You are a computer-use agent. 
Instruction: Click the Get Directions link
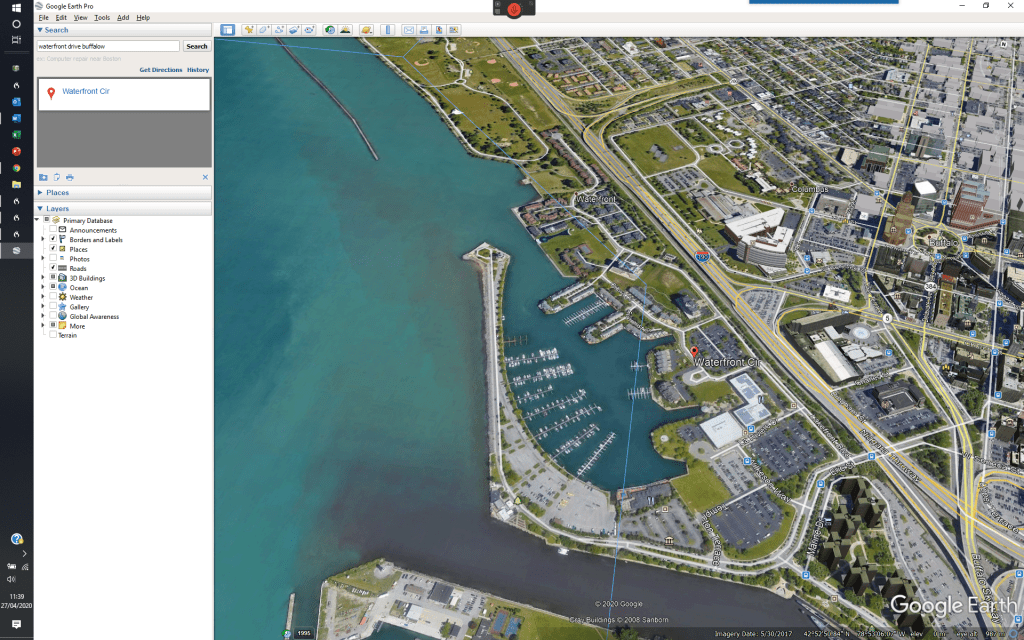point(160,70)
